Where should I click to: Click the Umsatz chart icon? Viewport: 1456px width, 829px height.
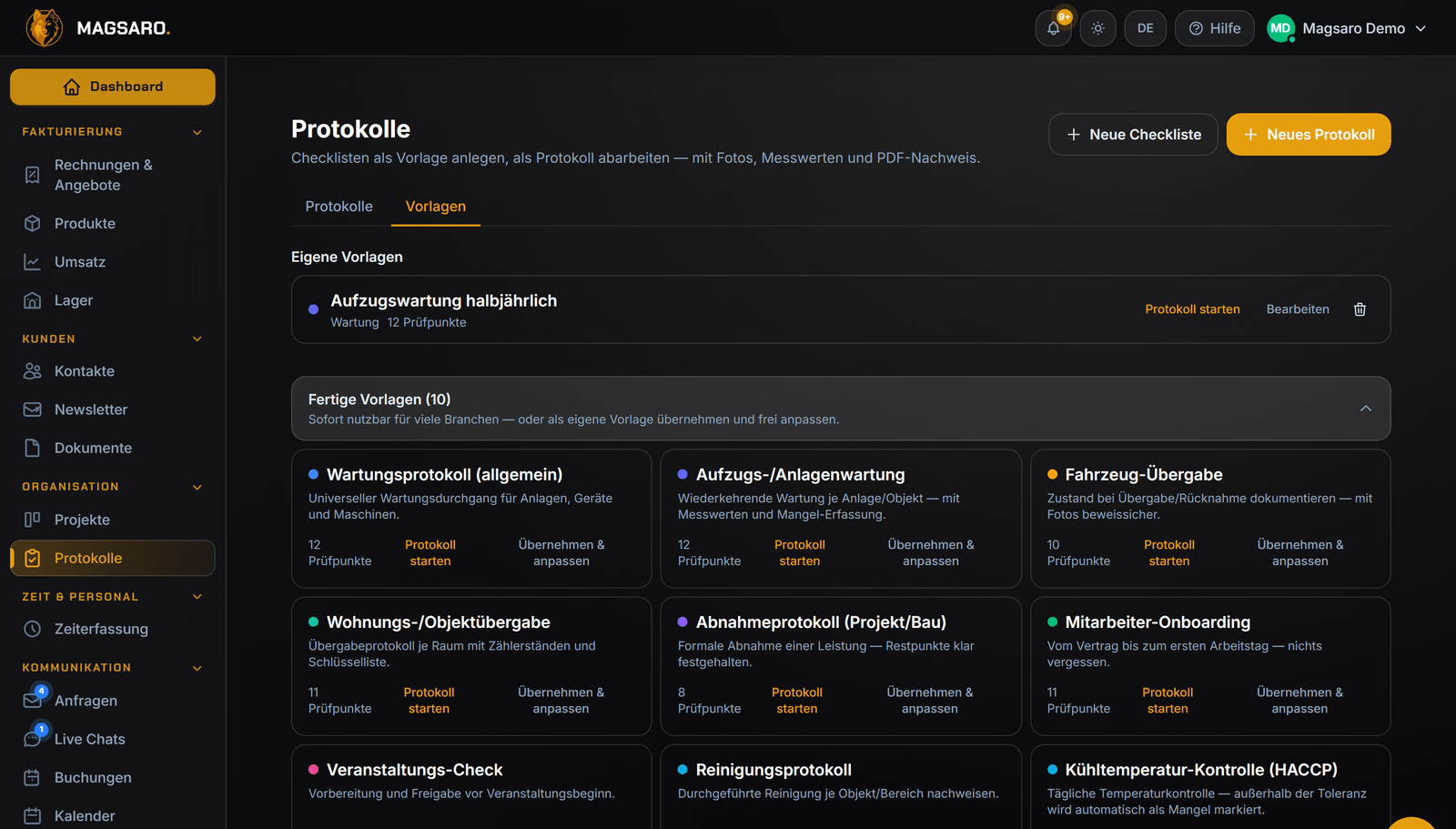(32, 262)
